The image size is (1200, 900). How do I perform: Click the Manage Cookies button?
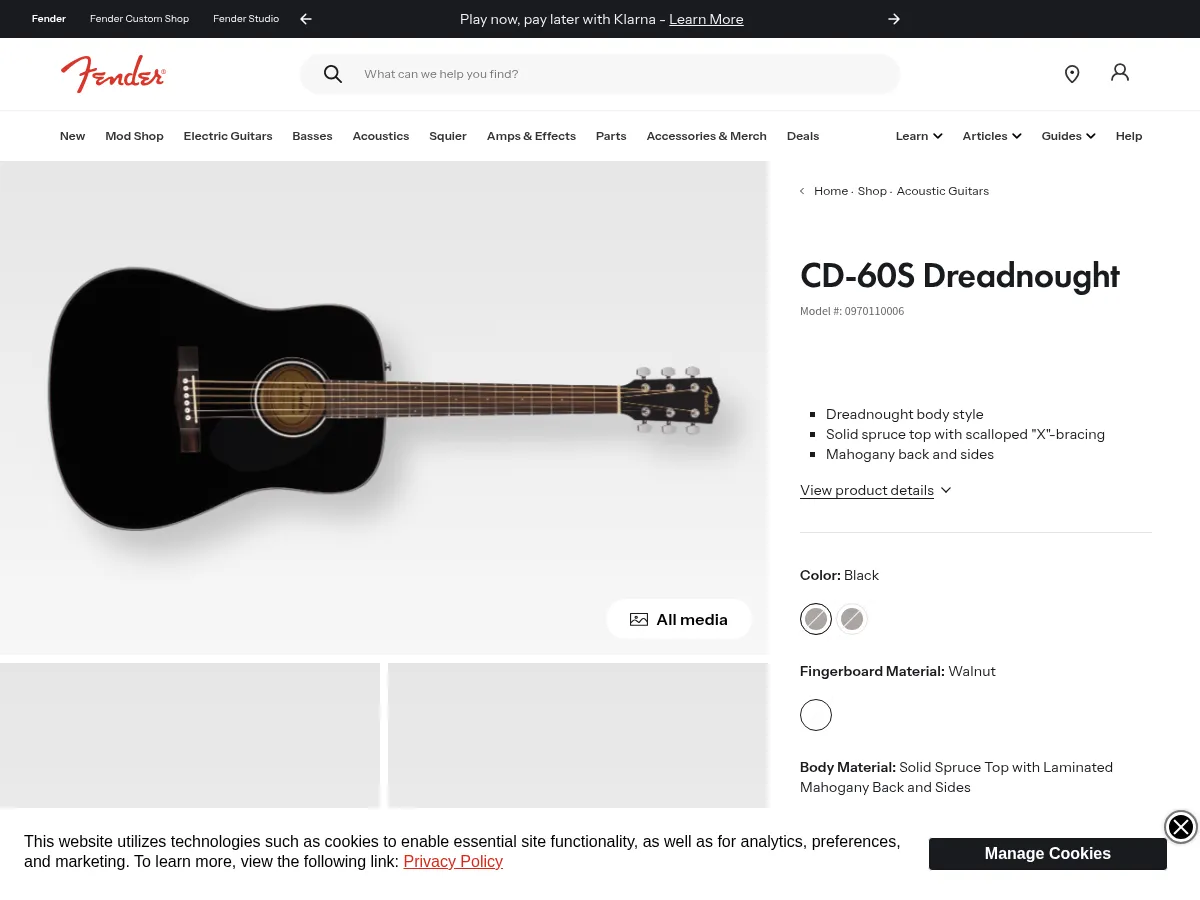point(1047,854)
